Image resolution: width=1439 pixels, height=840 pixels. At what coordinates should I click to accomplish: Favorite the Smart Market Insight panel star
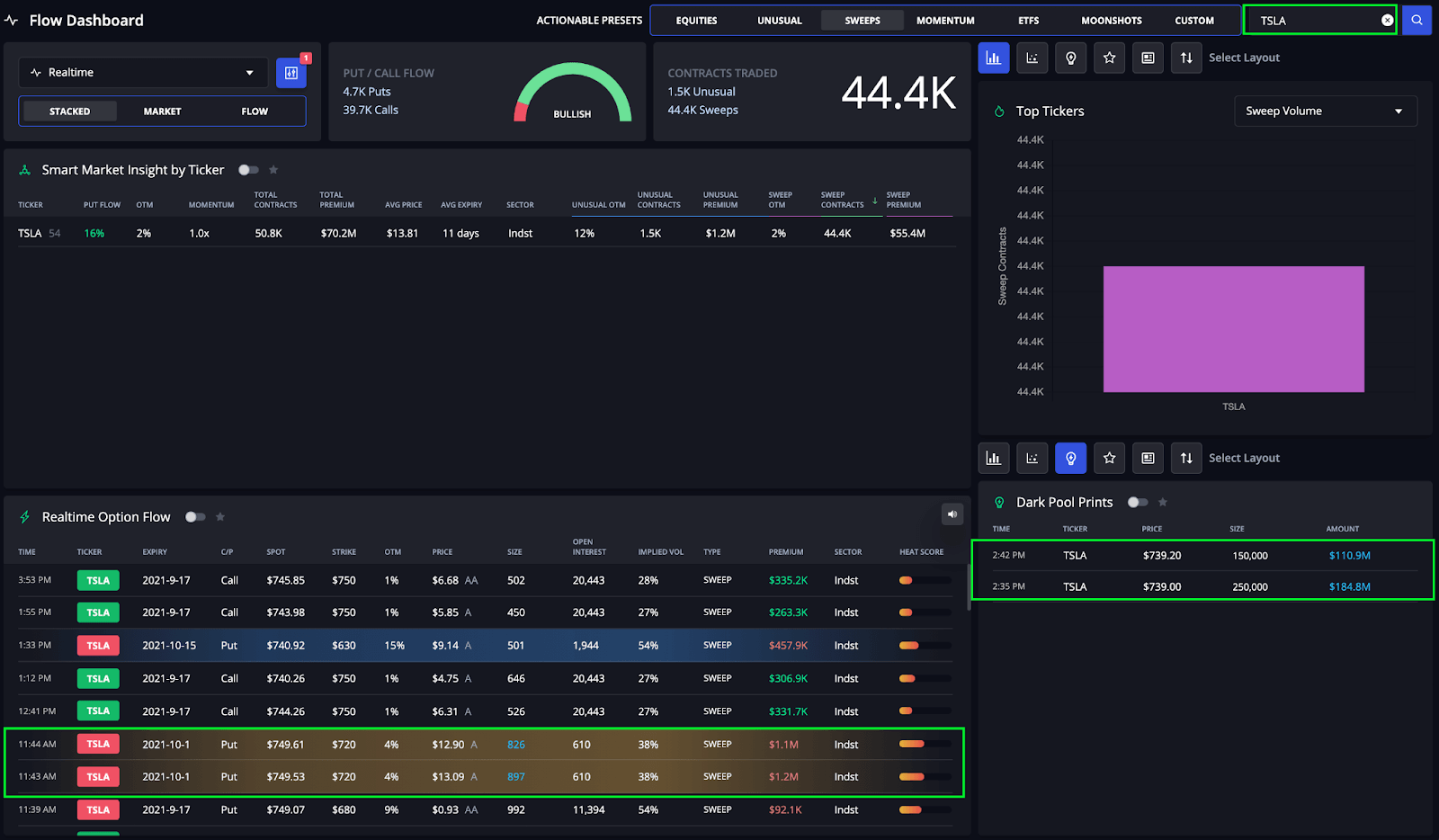[x=273, y=170]
